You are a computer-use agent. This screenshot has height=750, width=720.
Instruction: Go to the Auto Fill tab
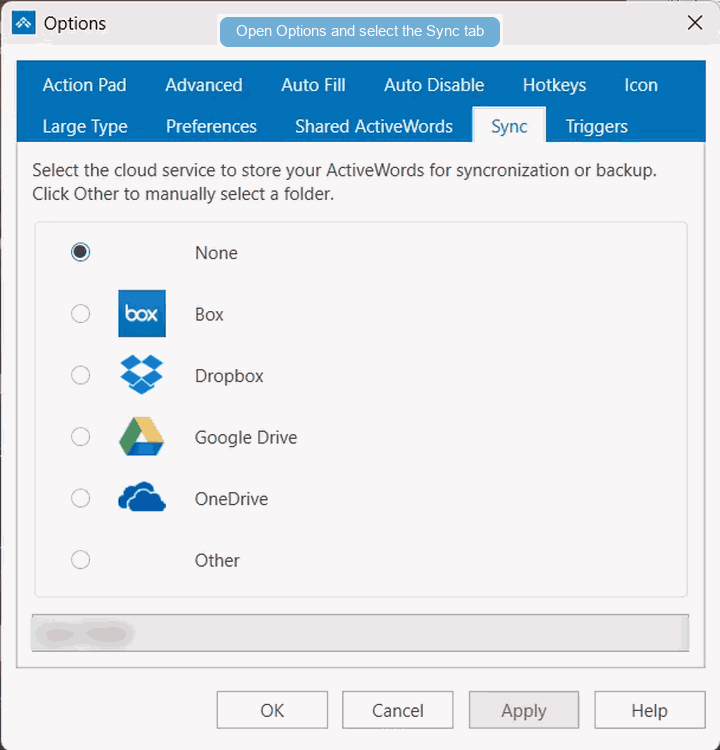(x=313, y=85)
